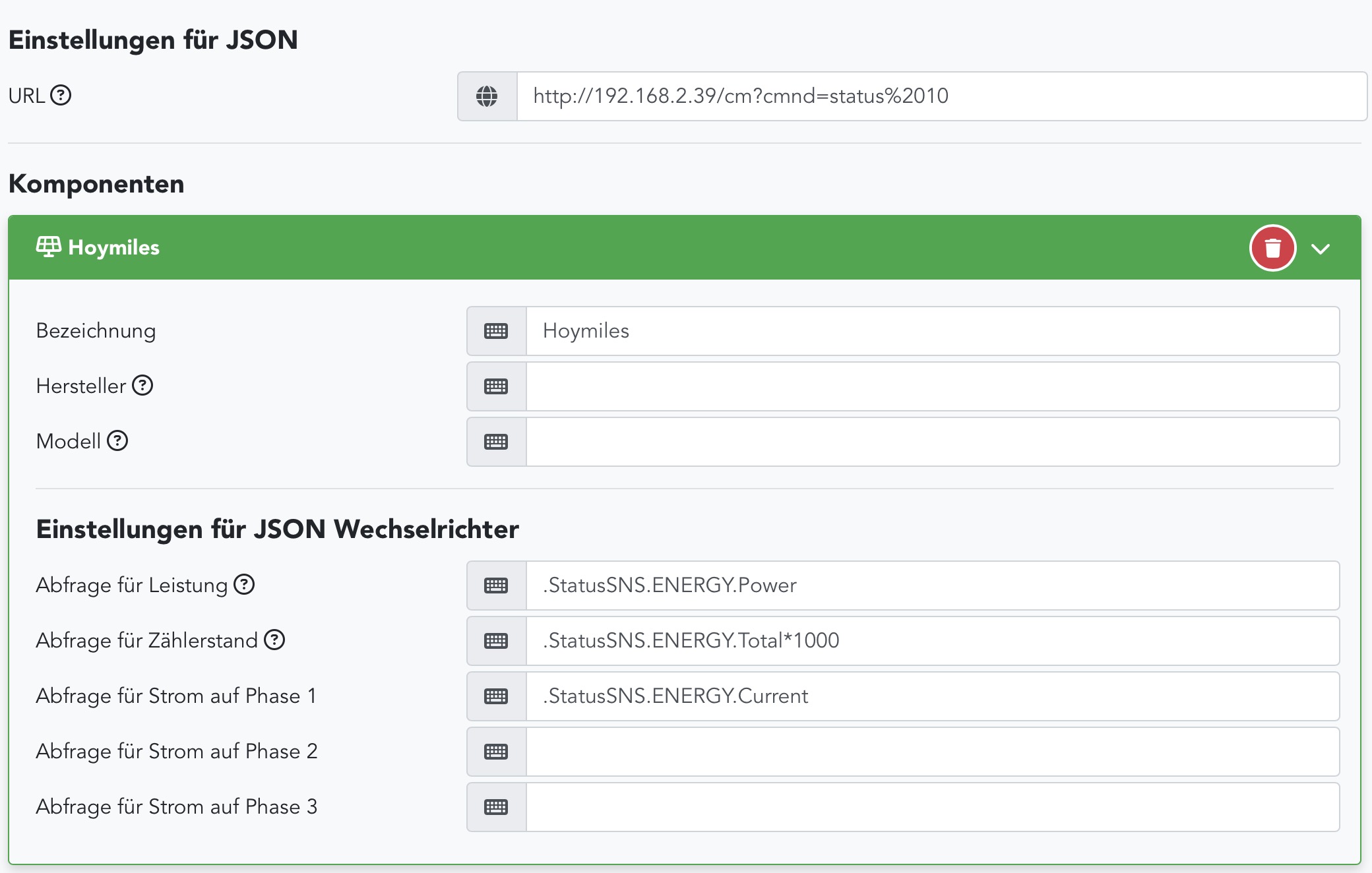This screenshot has width=1372, height=873.
Task: Edit the Leistung query field
Action: 931,586
